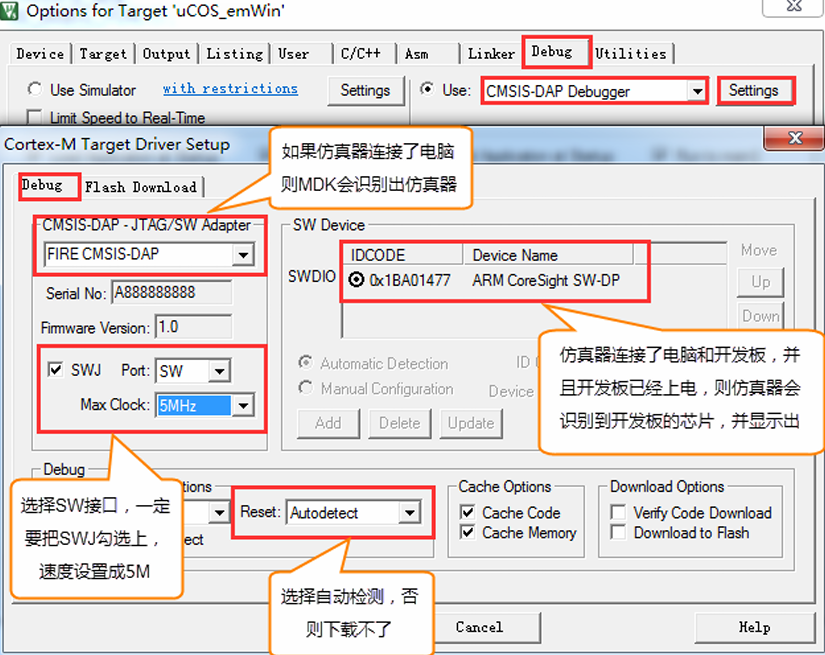Image resolution: width=825 pixels, height=655 pixels.
Task: Click the Device Name column header
Action: point(548,255)
